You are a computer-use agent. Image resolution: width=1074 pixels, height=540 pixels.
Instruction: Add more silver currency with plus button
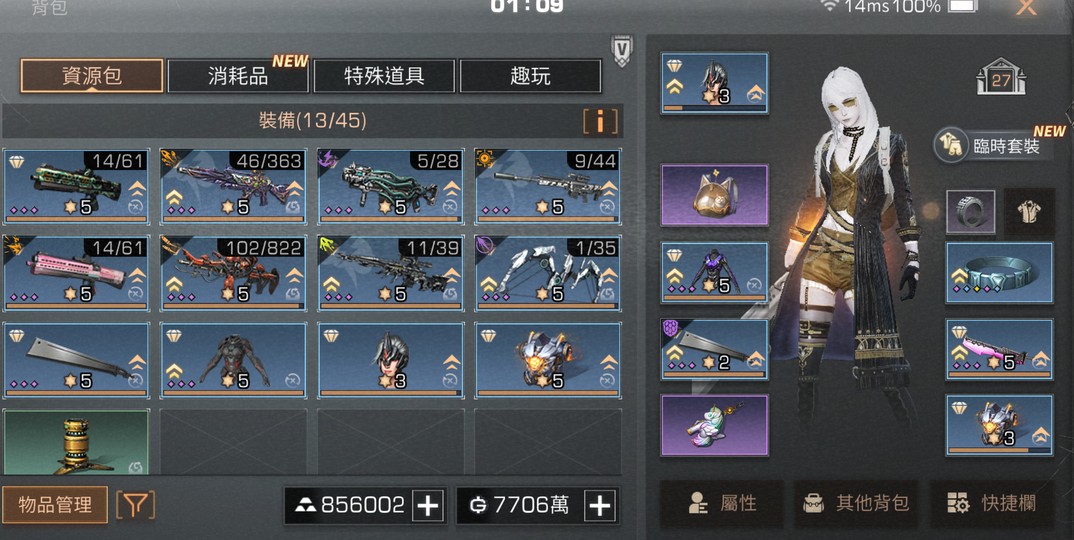point(428,506)
